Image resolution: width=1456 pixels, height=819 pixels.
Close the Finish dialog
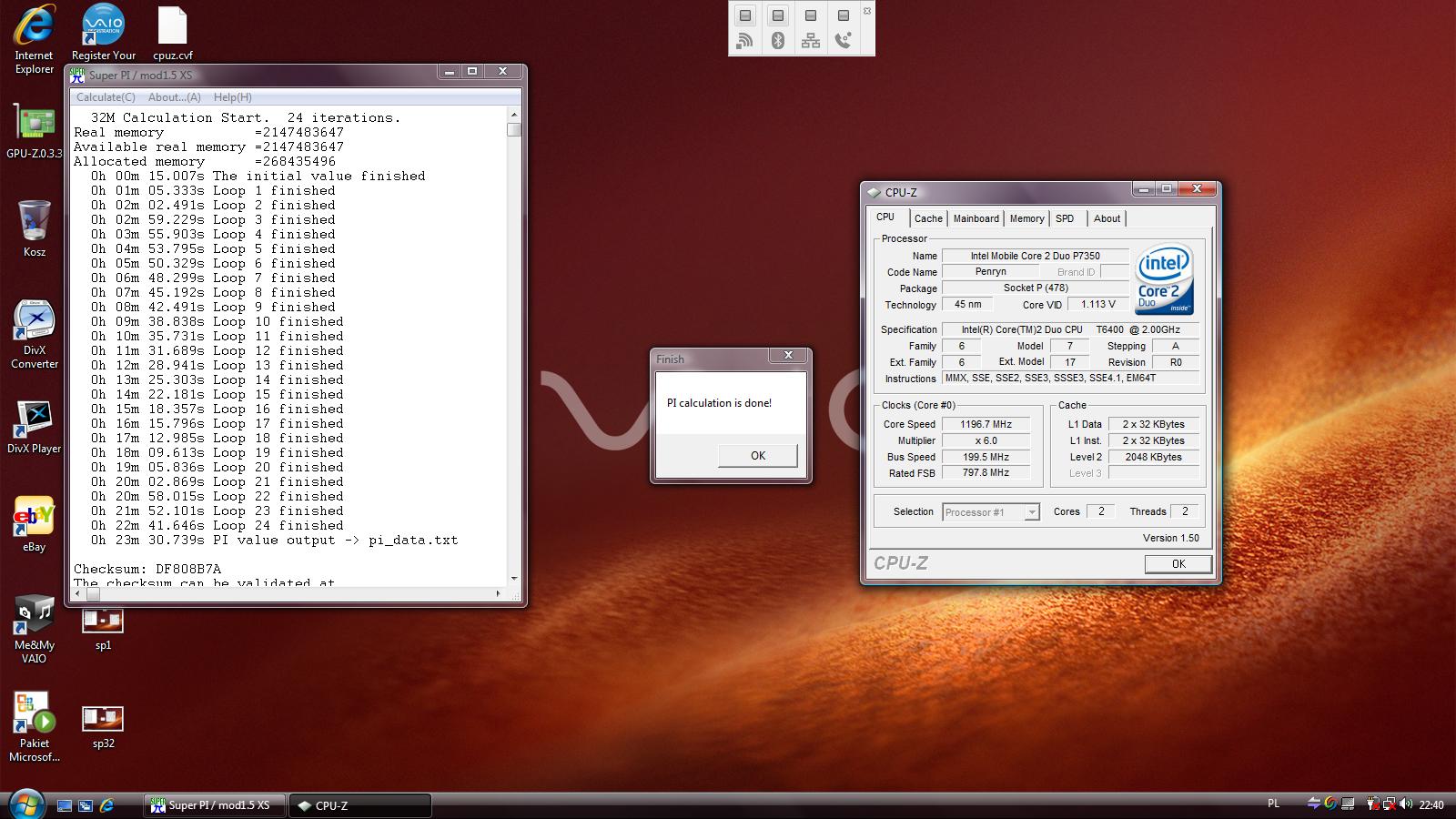788,356
